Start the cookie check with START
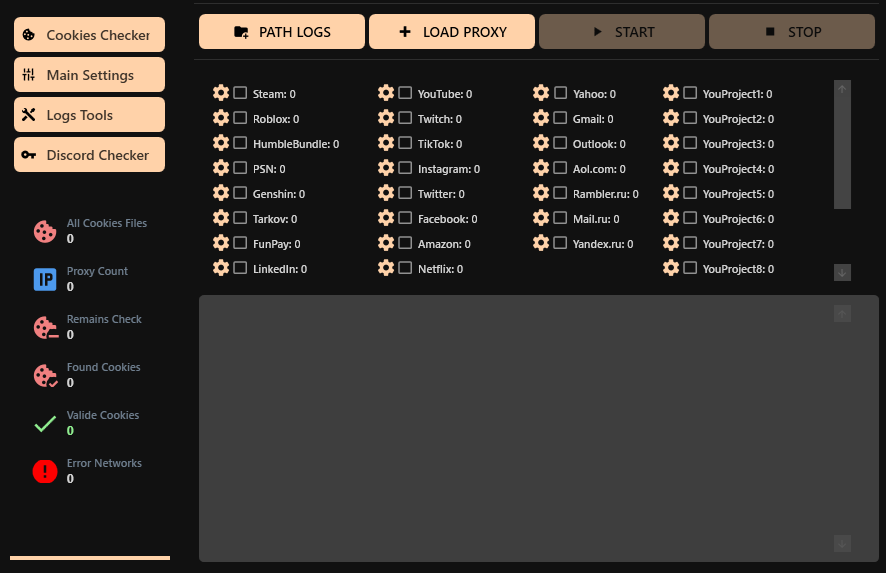 click(x=622, y=32)
